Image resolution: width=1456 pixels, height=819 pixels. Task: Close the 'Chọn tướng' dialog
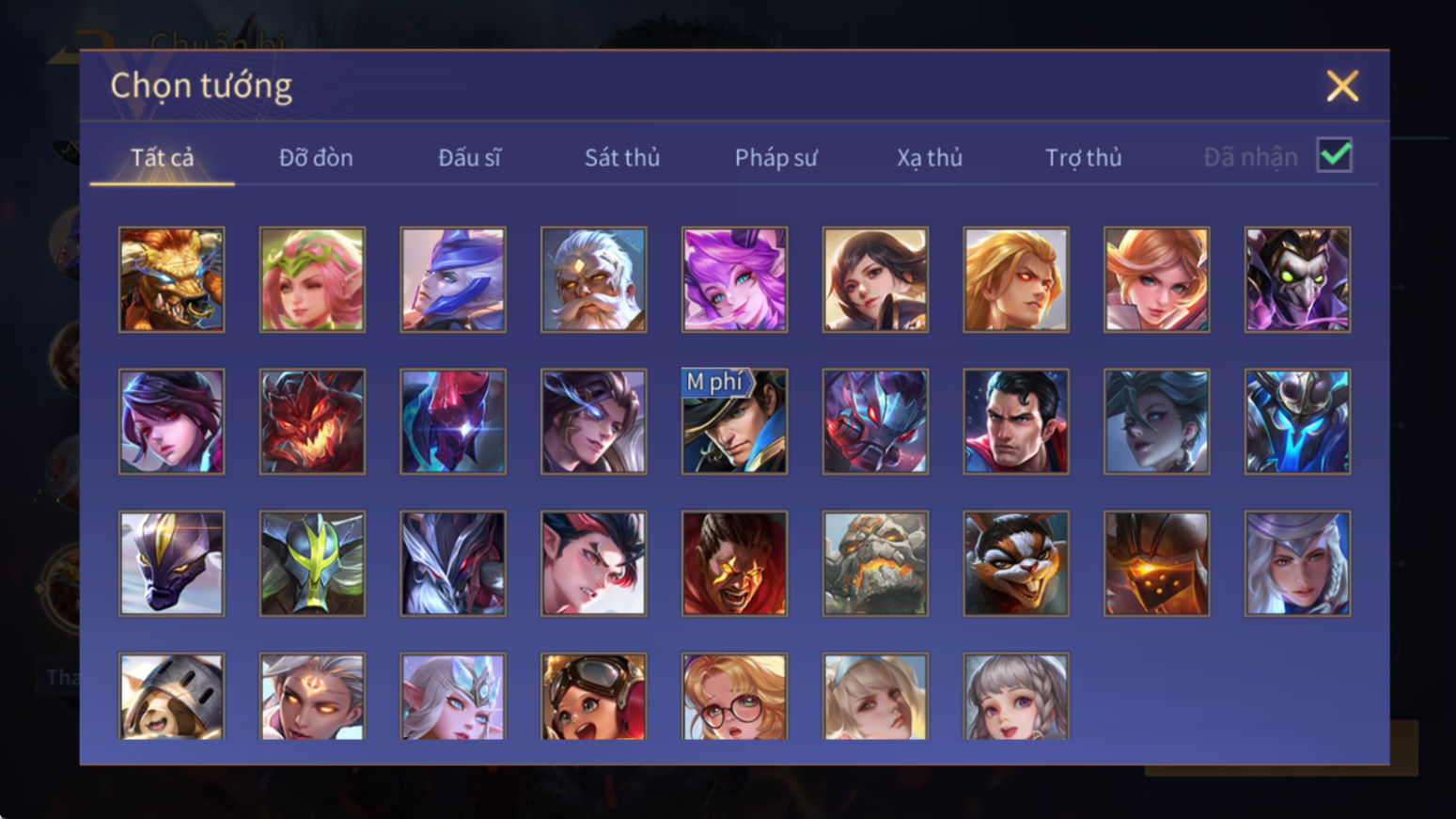(x=1342, y=86)
